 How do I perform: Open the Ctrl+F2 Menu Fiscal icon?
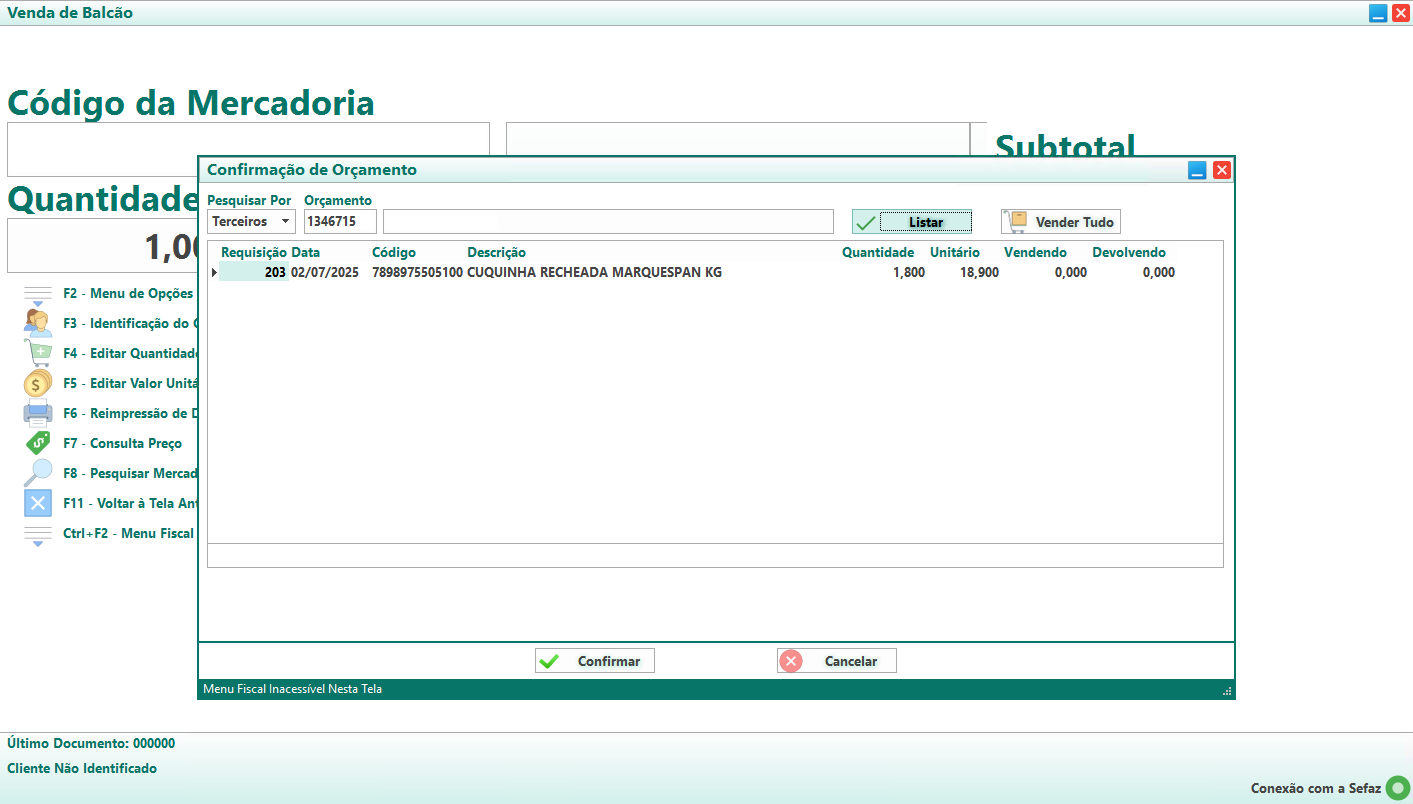(37, 534)
